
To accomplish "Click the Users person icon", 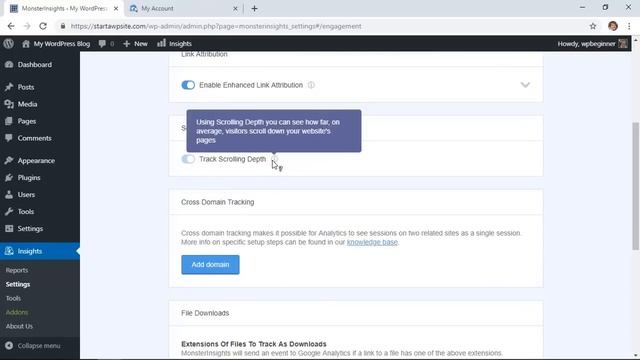I will tap(9, 195).
